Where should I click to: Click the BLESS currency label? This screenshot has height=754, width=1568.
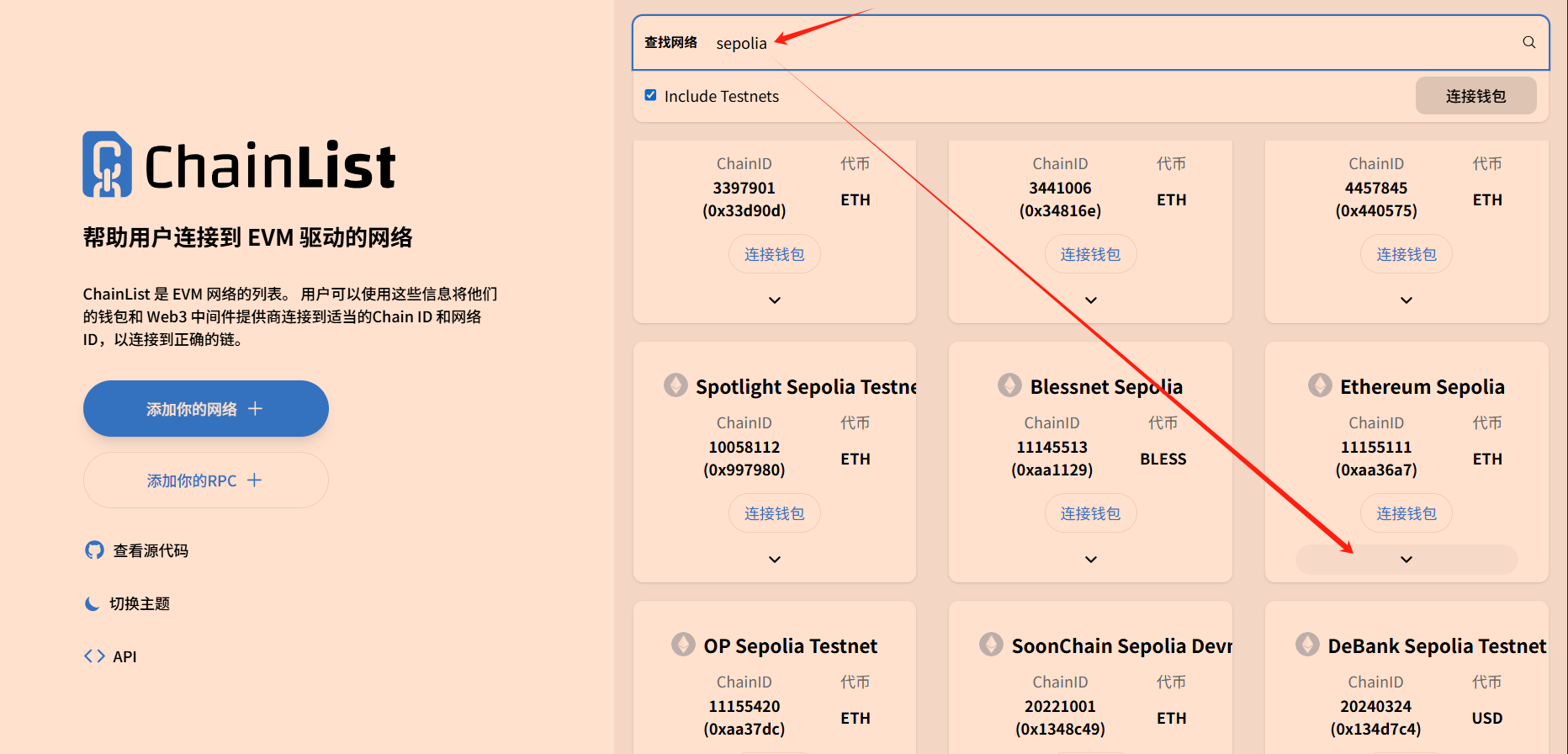click(1163, 459)
